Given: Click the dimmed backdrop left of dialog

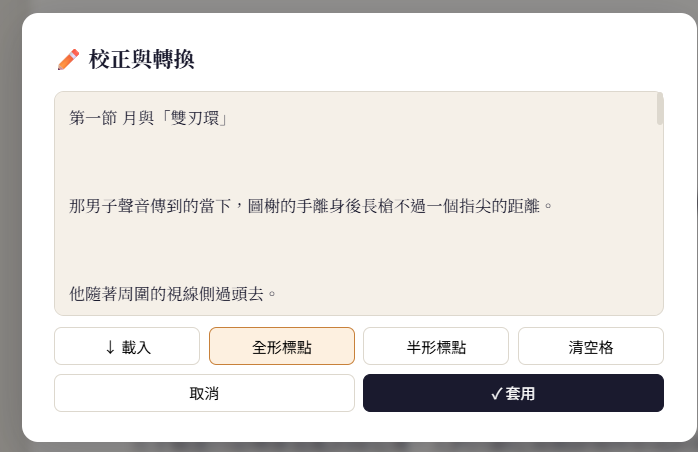Looking at the screenshot, I should pyautogui.click(x=10, y=223).
